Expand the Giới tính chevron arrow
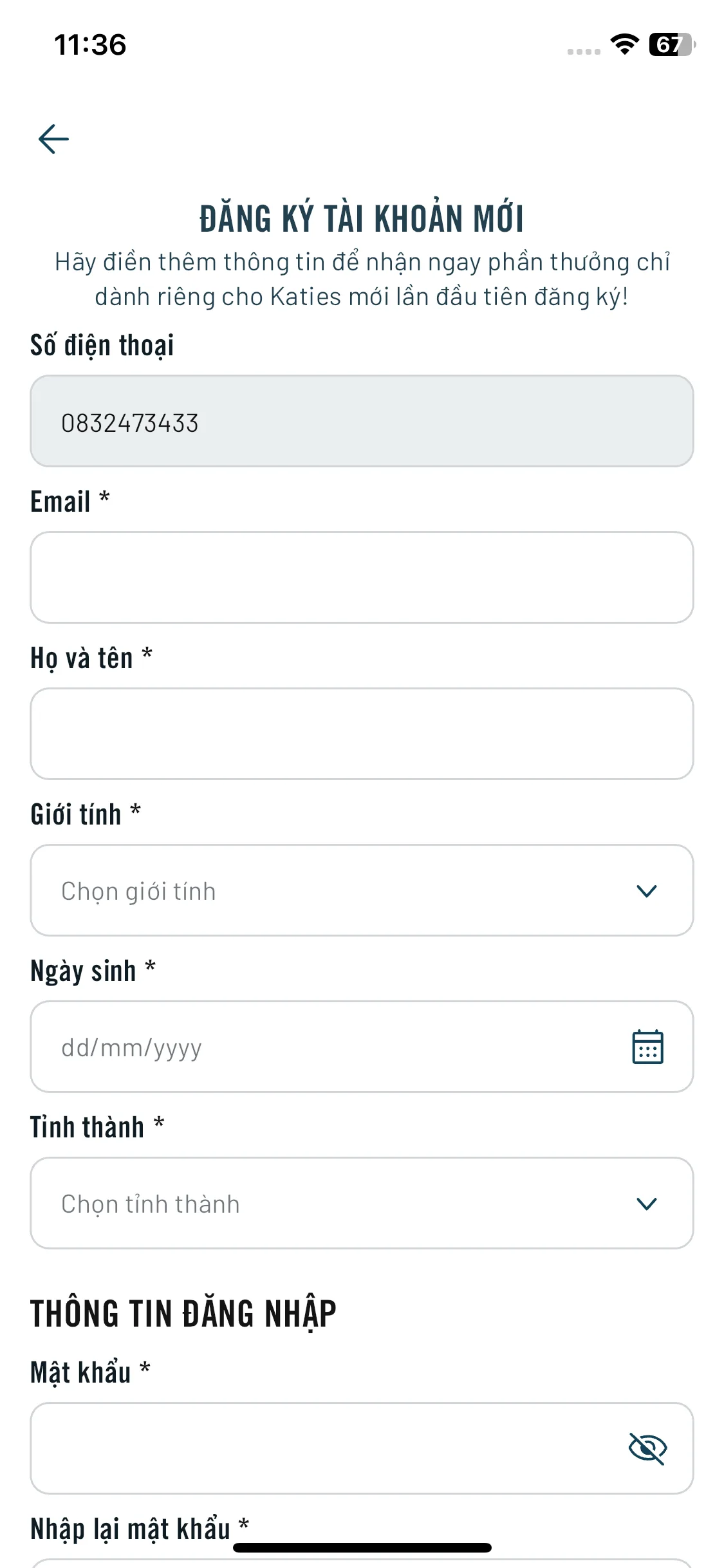 pos(646,891)
